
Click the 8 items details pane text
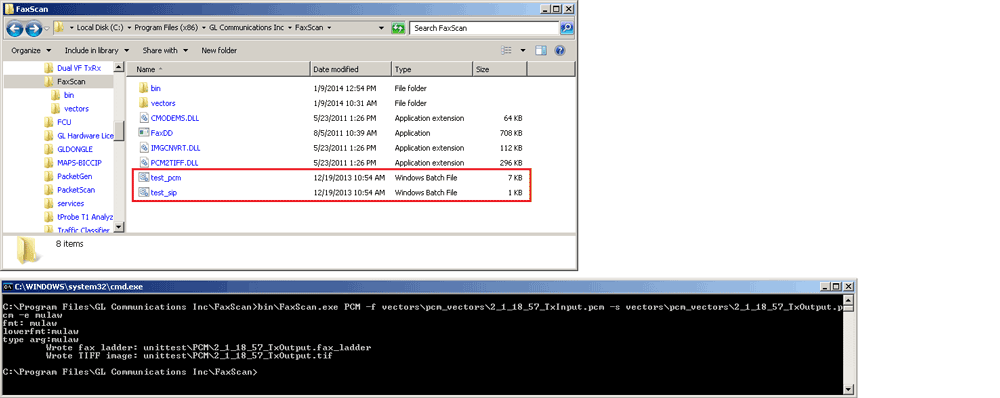click(x=70, y=244)
